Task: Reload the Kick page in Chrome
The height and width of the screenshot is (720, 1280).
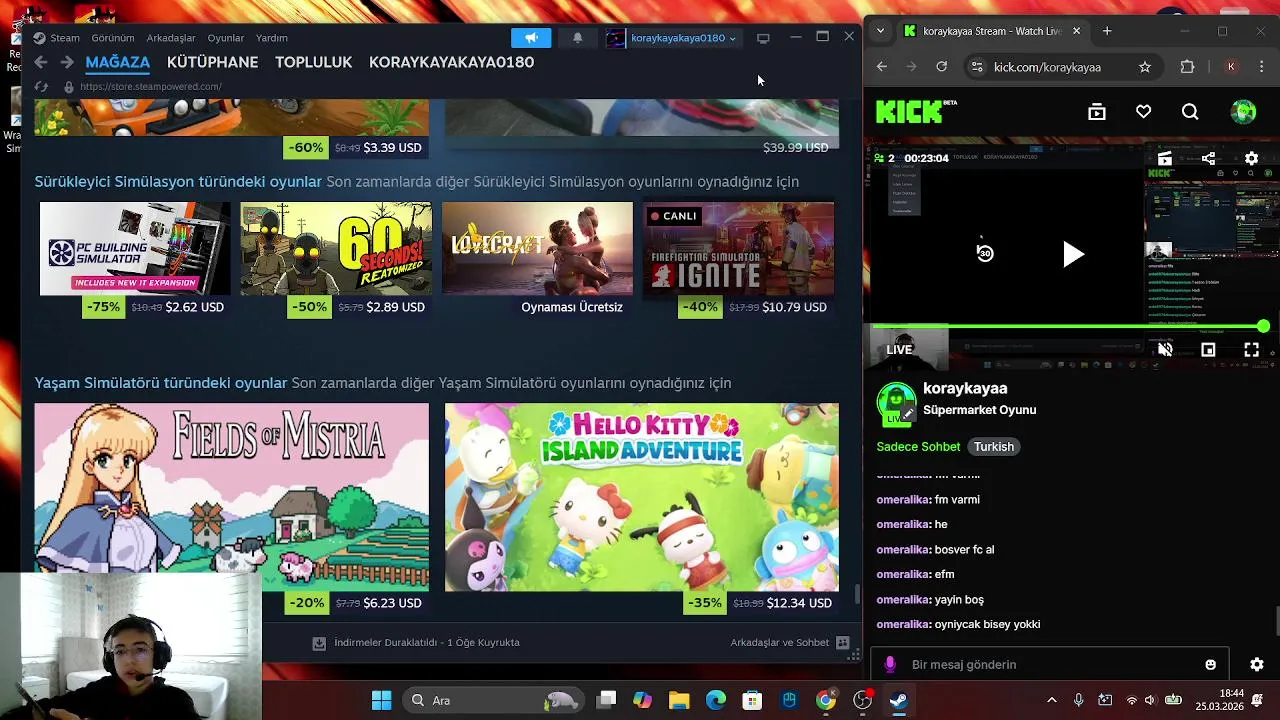Action: pyautogui.click(x=941, y=67)
